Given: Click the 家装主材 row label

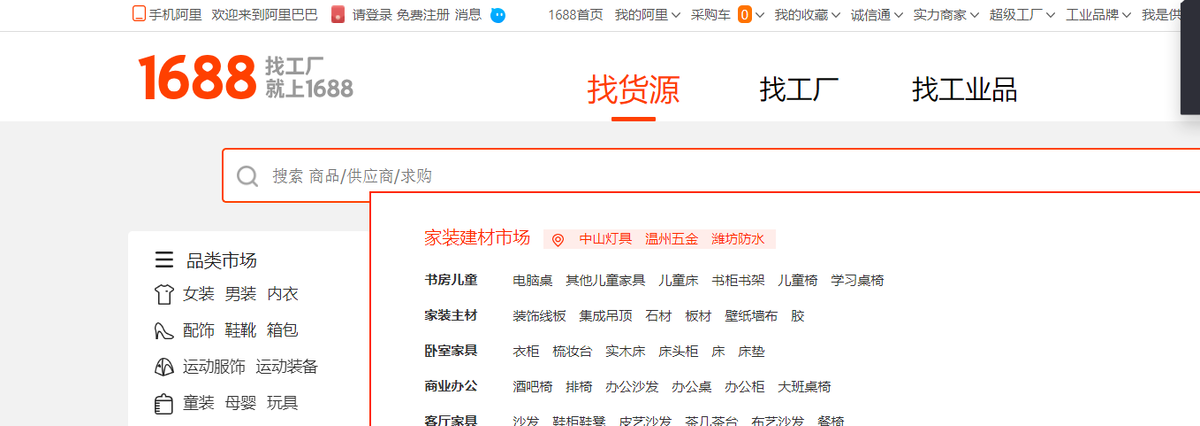Looking at the screenshot, I should click(451, 315).
